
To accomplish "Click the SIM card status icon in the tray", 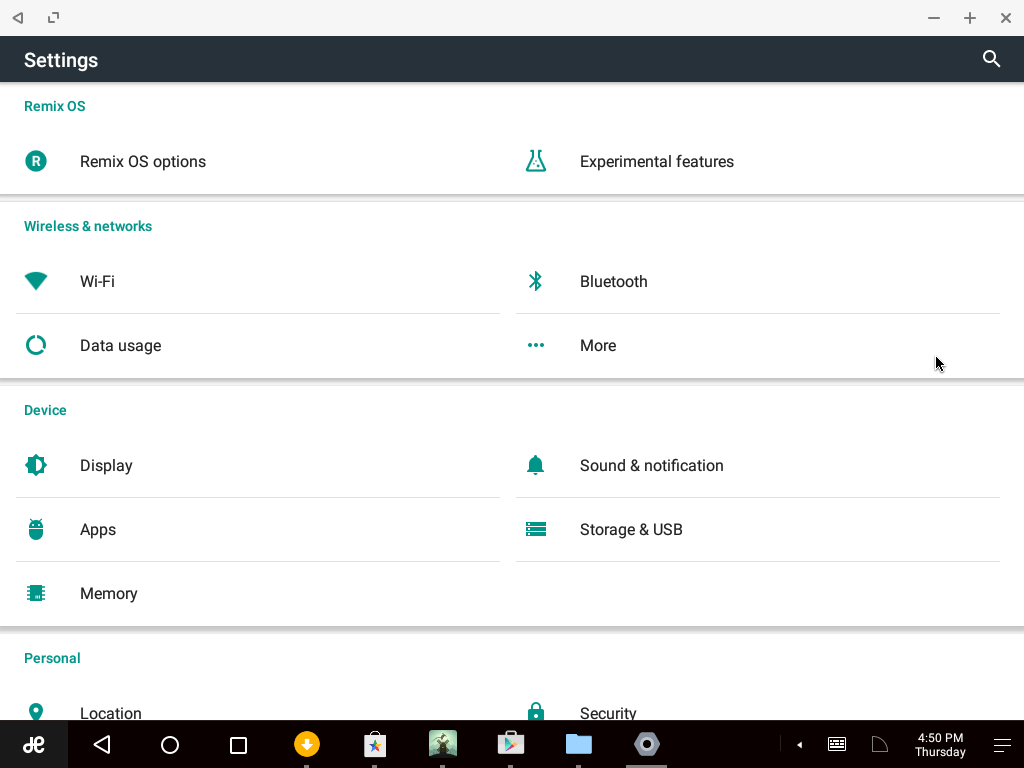I will point(880,744).
